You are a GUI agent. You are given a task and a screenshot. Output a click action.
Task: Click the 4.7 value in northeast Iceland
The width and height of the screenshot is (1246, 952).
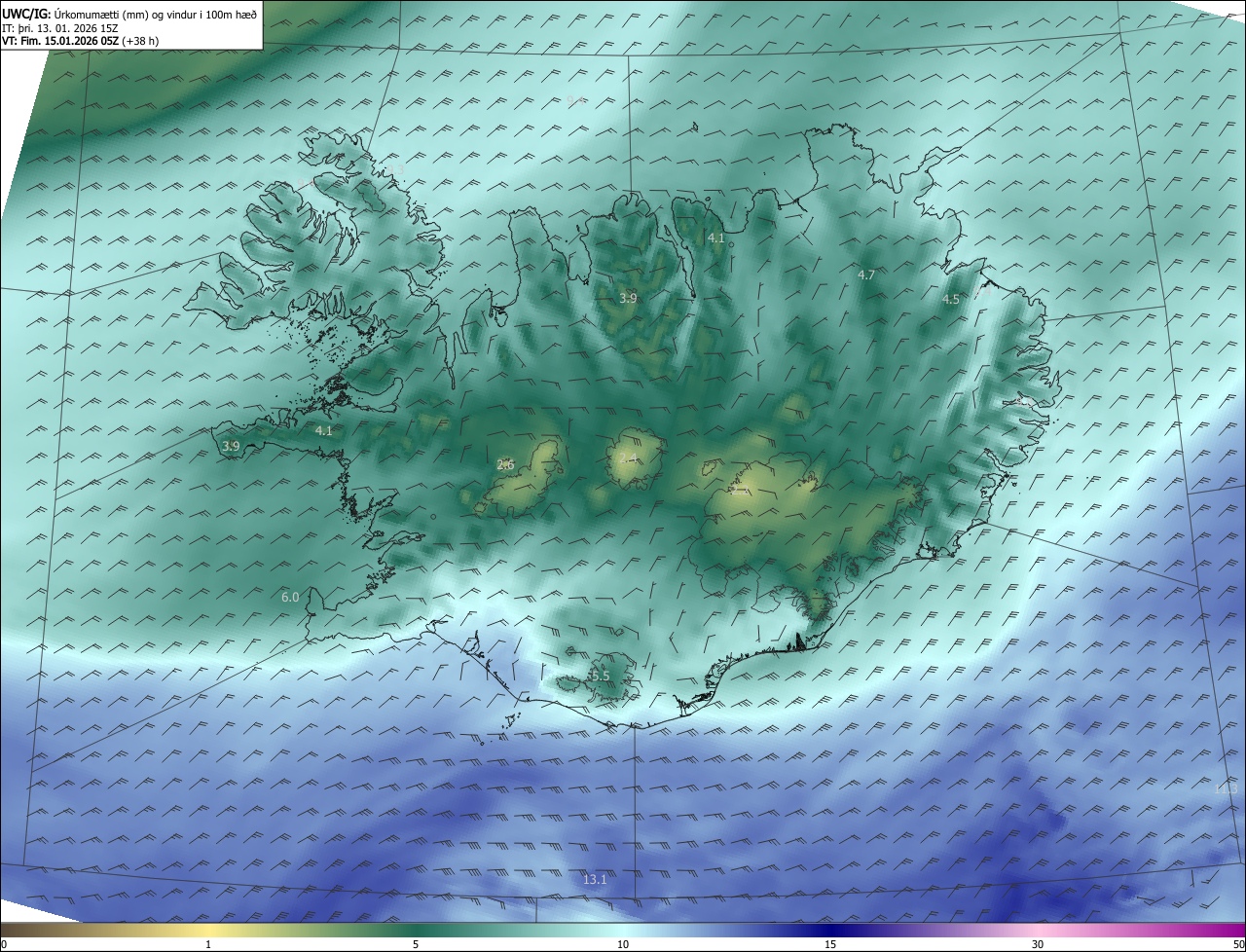pos(866,275)
